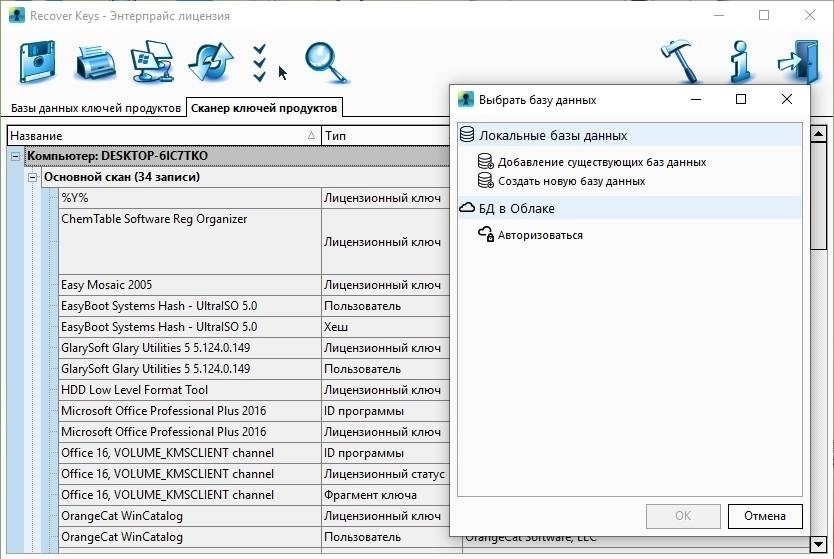Select Office 16 VOLUME_KMSCLIENT row with ID программы

click(253, 453)
